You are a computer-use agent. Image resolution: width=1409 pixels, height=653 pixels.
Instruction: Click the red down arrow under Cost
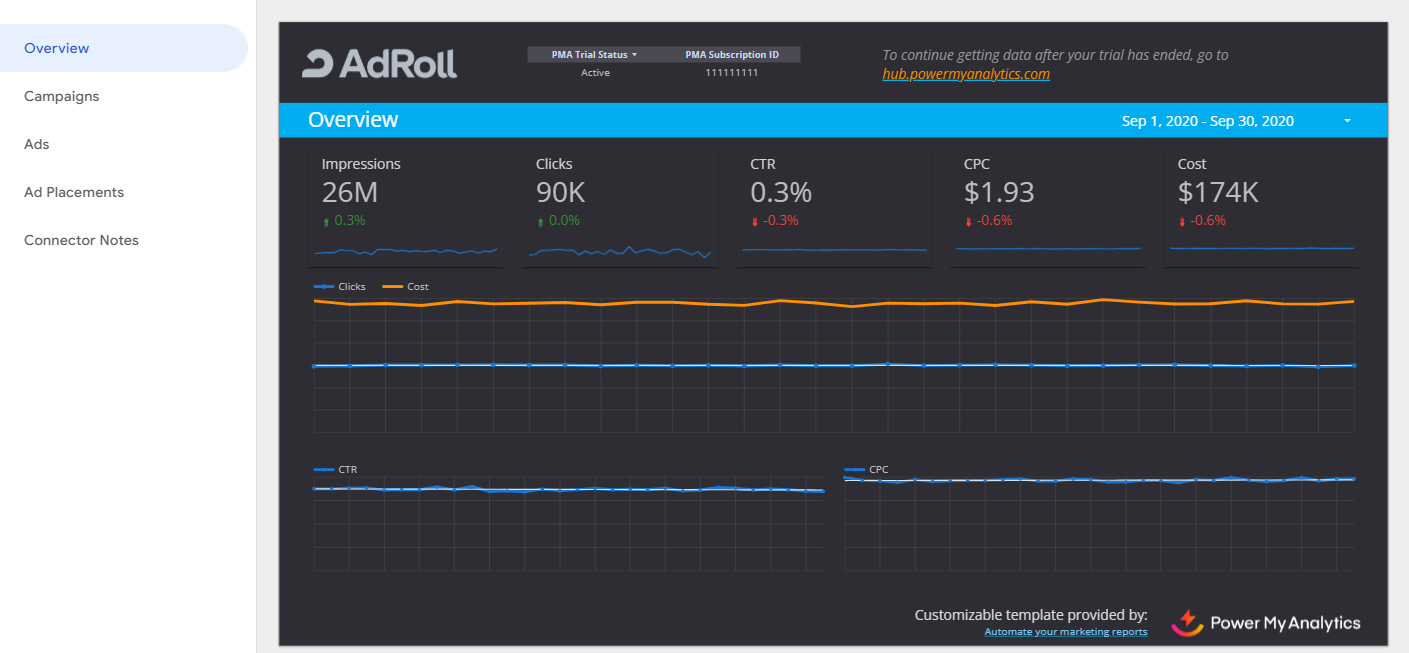1182,221
